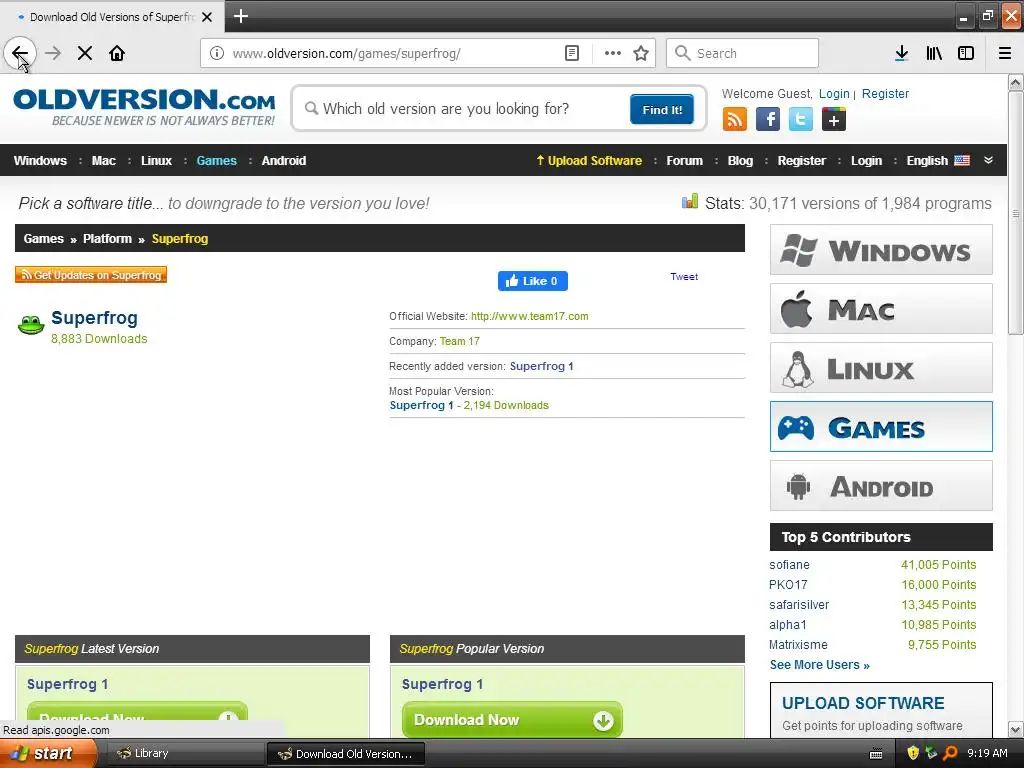
Task: Open Mac in the navigation bar
Action: click(104, 161)
